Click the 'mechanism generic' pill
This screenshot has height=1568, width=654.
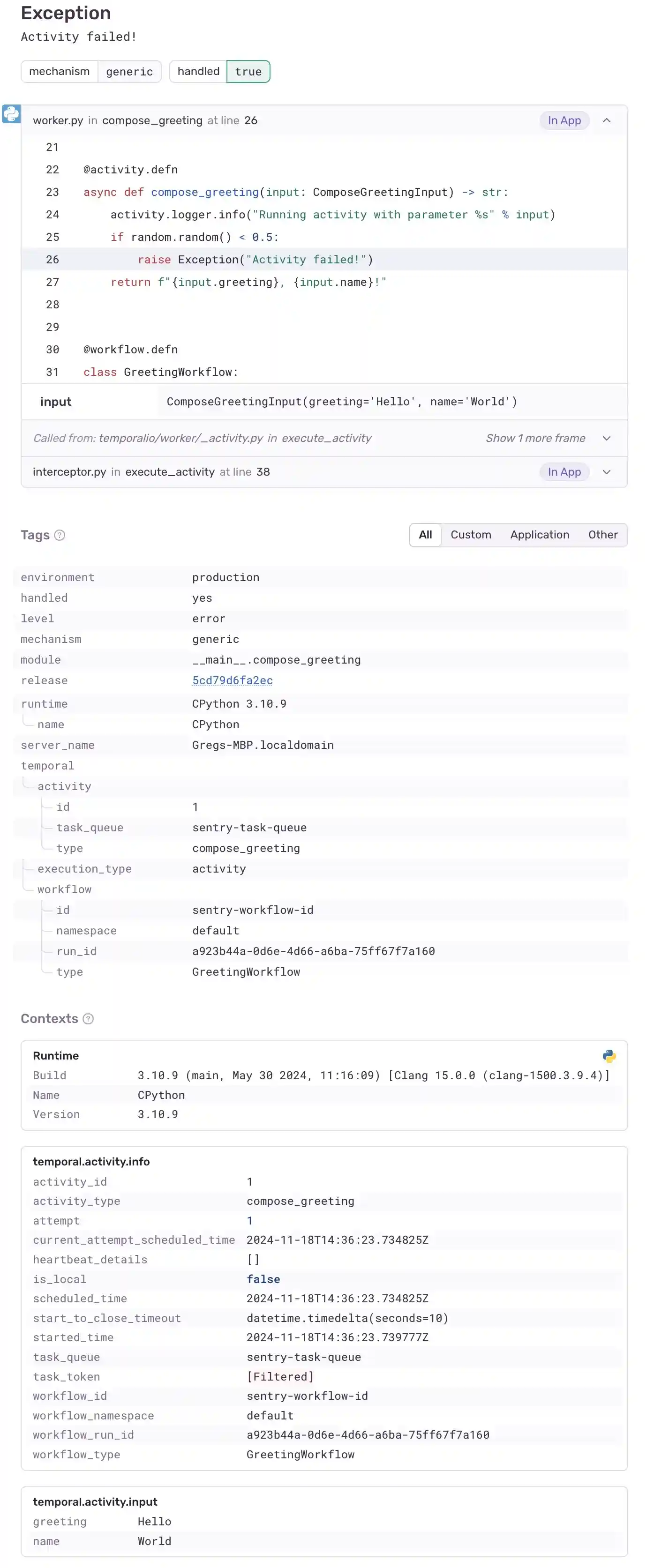coord(91,71)
